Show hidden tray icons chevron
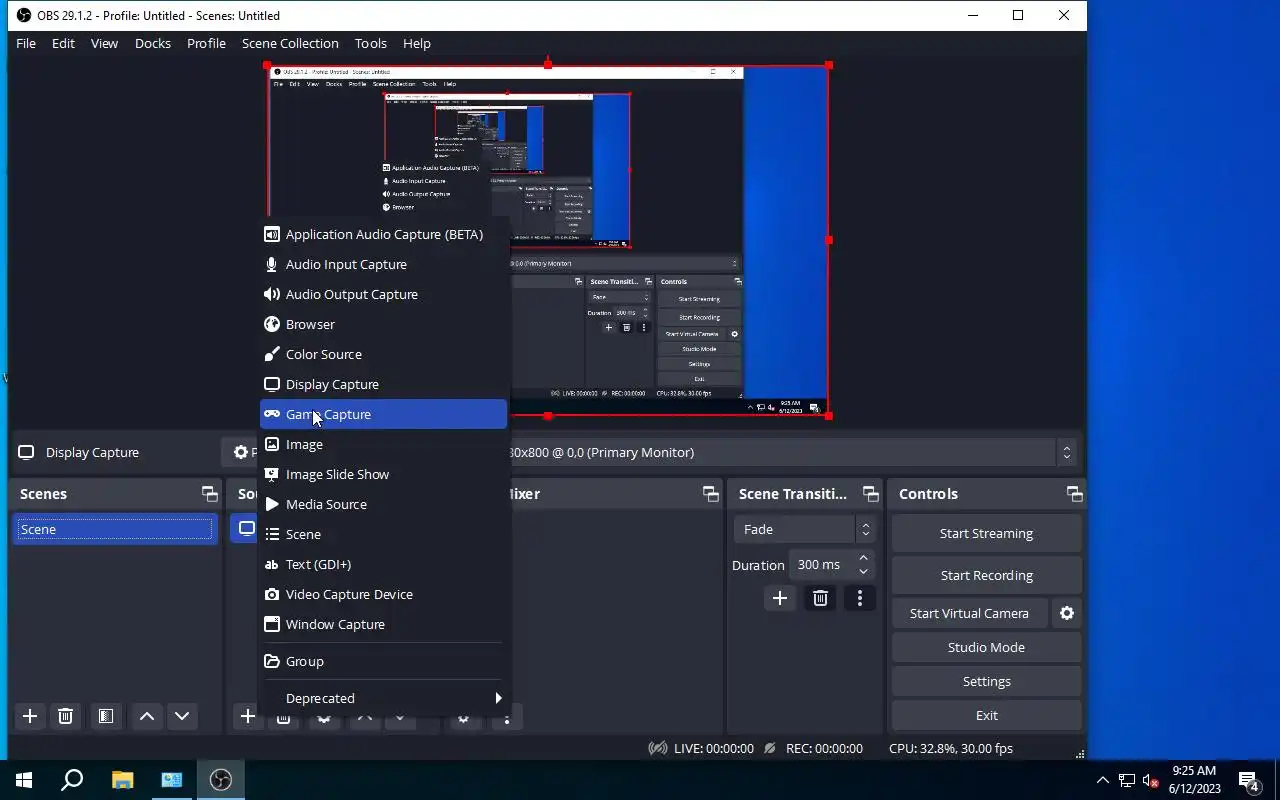1280x800 pixels. point(1102,780)
